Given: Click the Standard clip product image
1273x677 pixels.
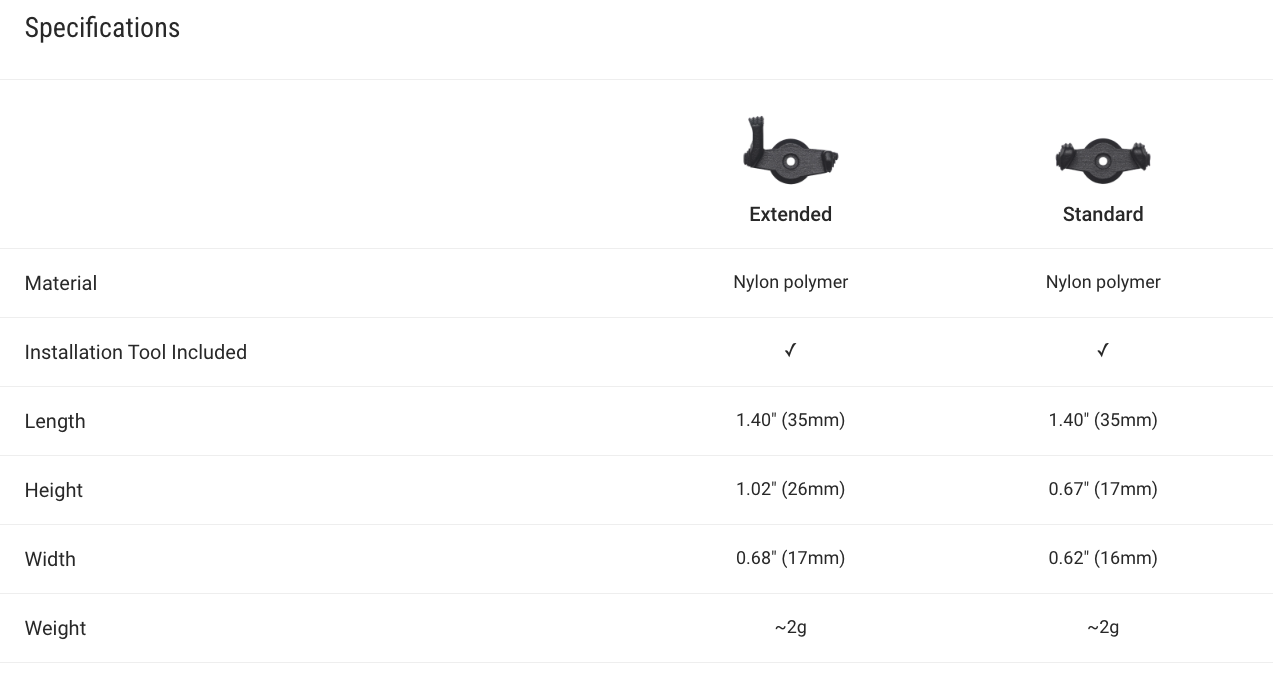Looking at the screenshot, I should [1103, 160].
